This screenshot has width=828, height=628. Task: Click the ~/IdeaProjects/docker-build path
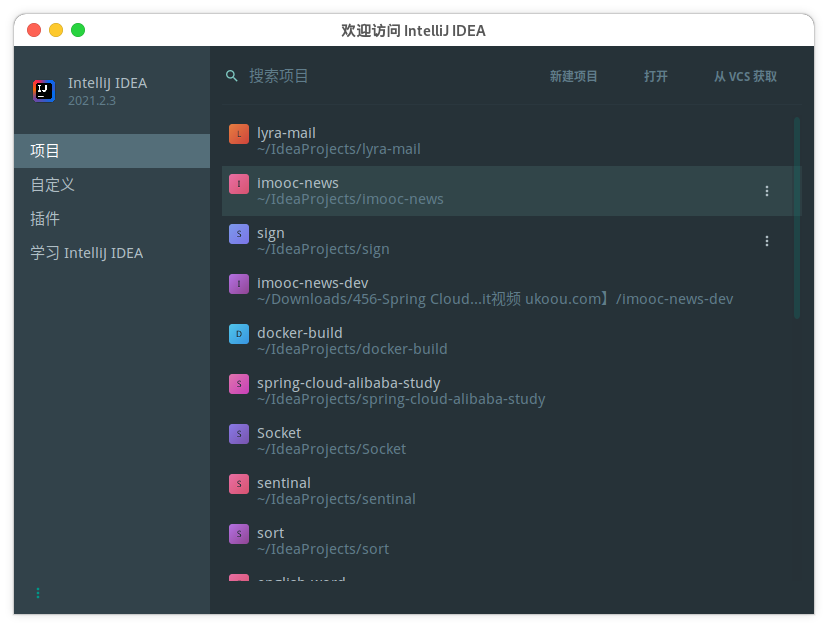click(x=352, y=350)
